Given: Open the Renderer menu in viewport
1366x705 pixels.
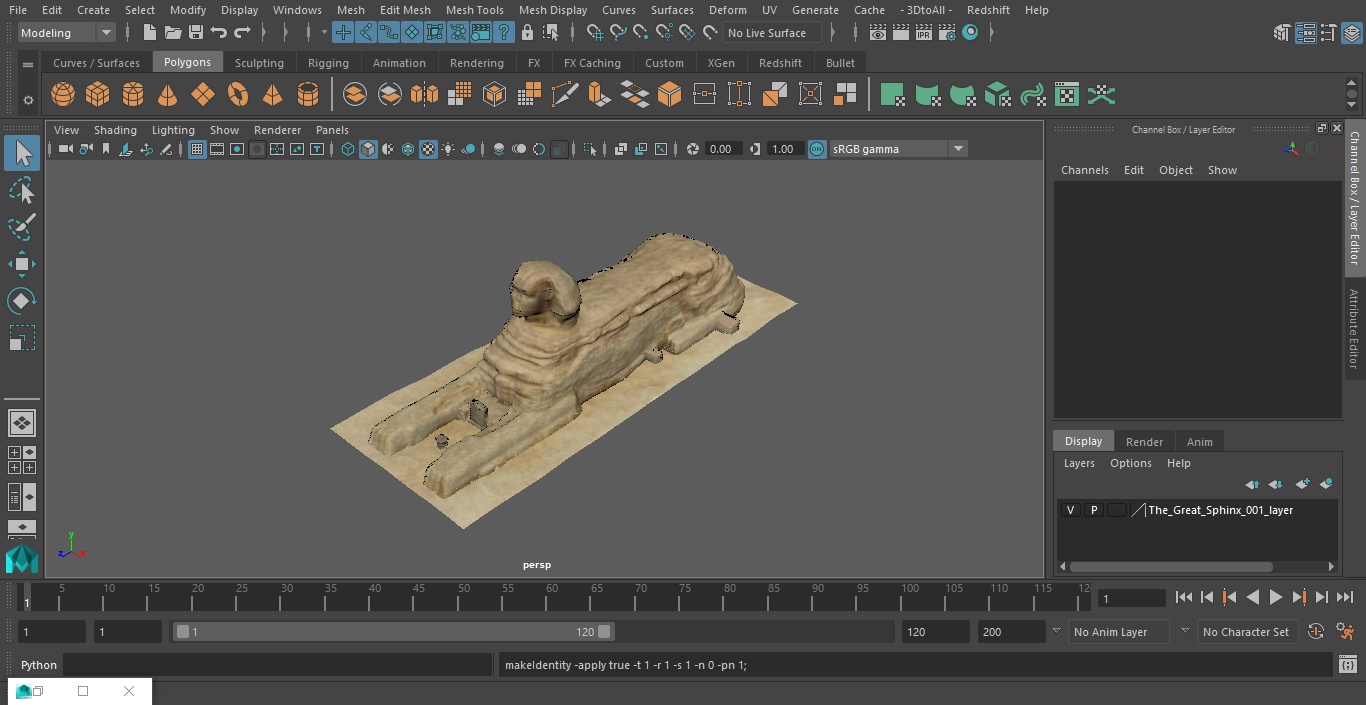Looking at the screenshot, I should pyautogui.click(x=277, y=130).
